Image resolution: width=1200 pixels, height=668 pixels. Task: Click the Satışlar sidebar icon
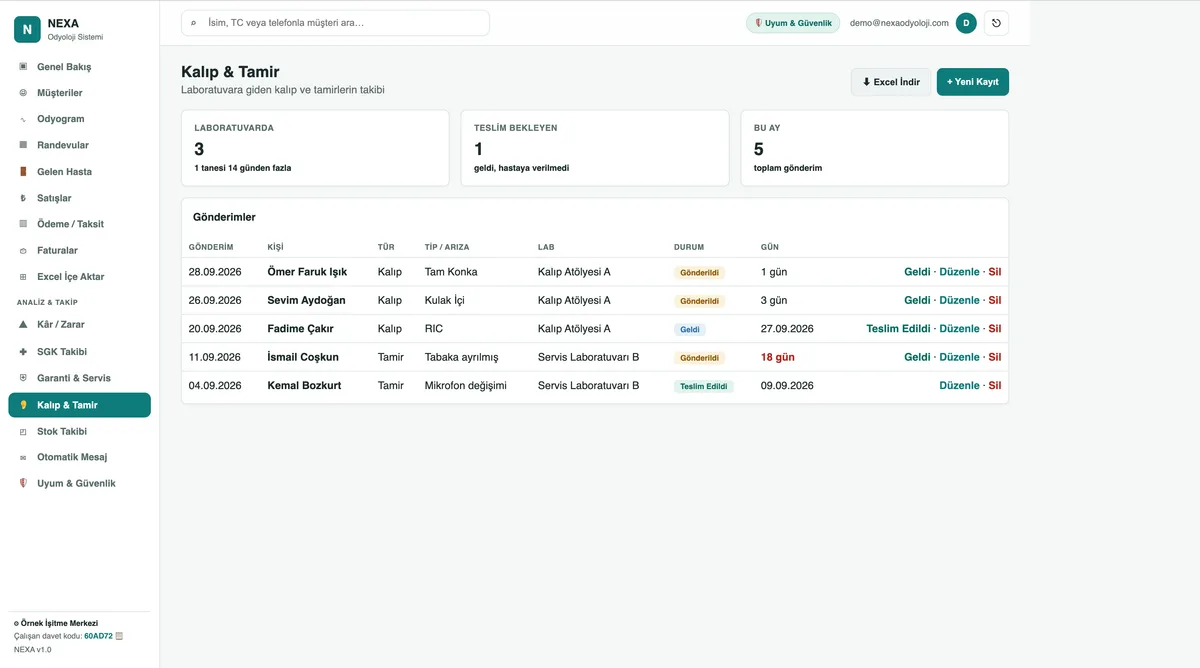point(23,198)
